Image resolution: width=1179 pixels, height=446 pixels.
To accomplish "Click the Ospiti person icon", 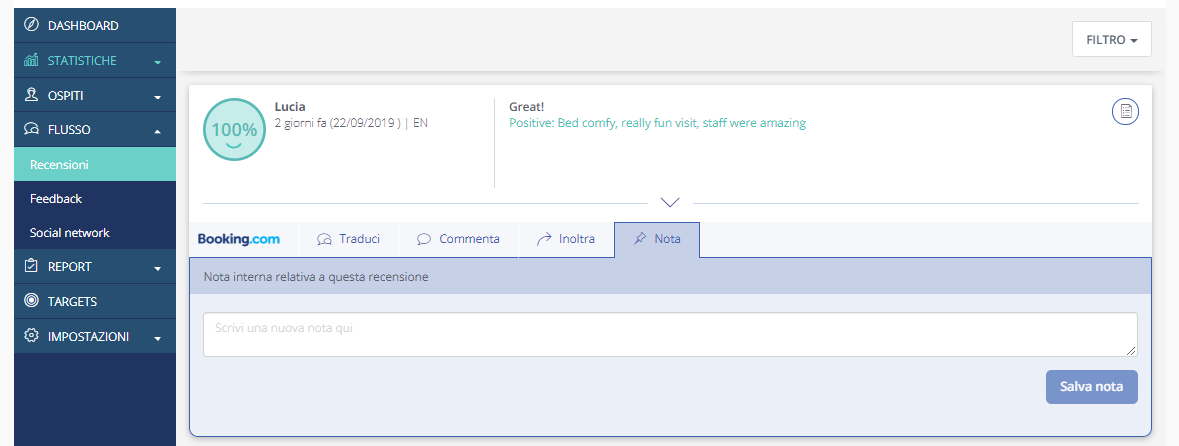I will pos(31,95).
